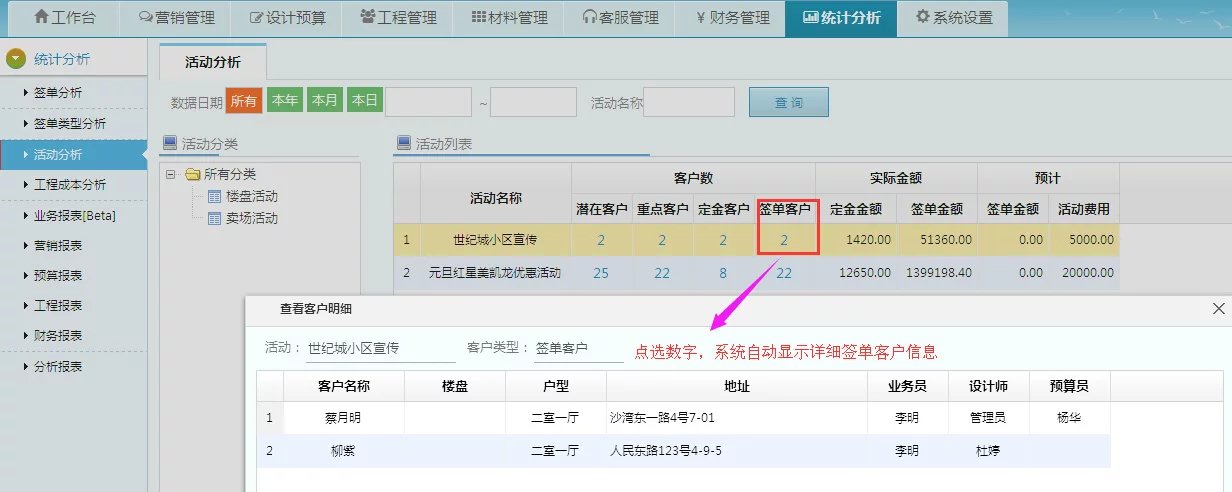
Task: Collapse the 所有分类 tree node
Action: pyautogui.click(x=172, y=175)
